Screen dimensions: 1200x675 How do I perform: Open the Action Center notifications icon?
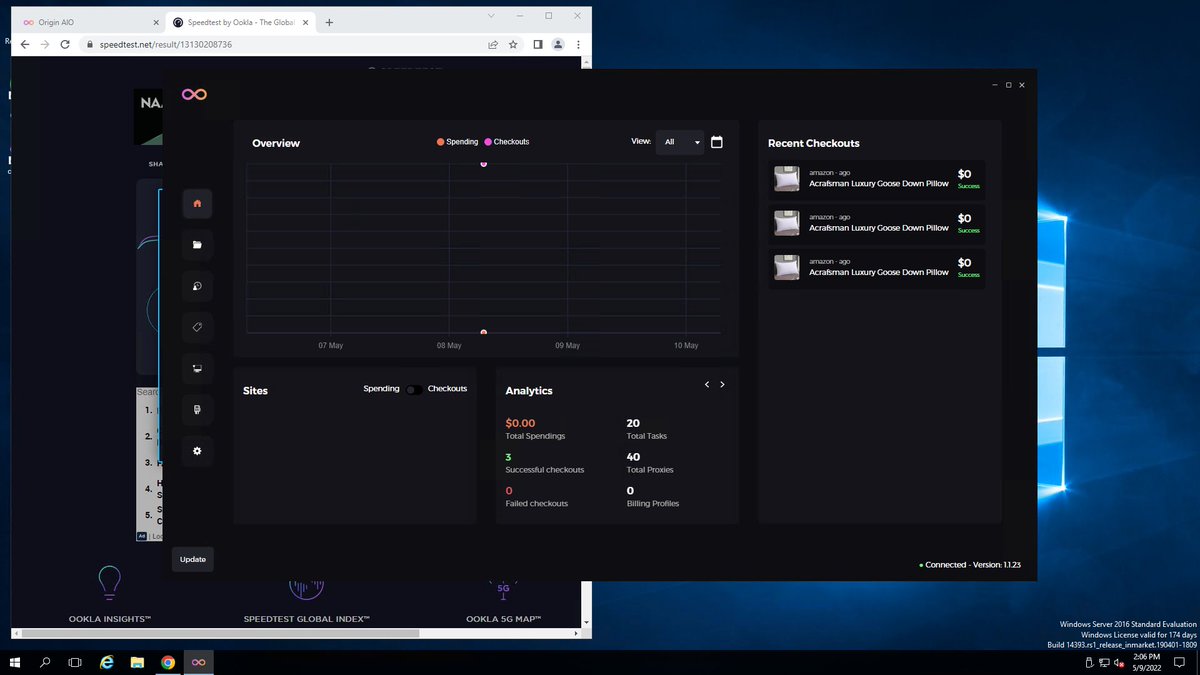click(1182, 662)
